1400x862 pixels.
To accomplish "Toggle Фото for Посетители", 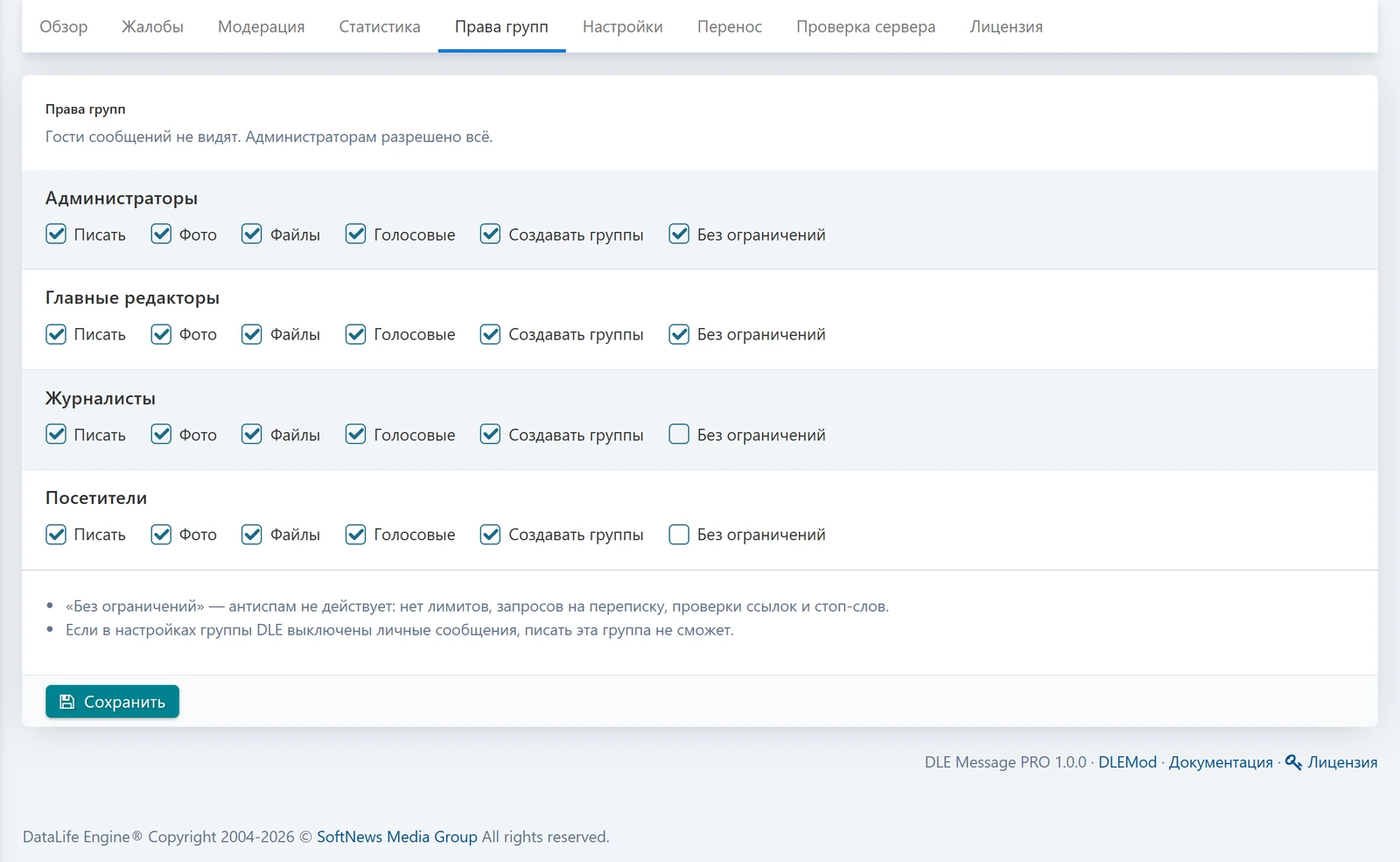I will click(x=161, y=534).
